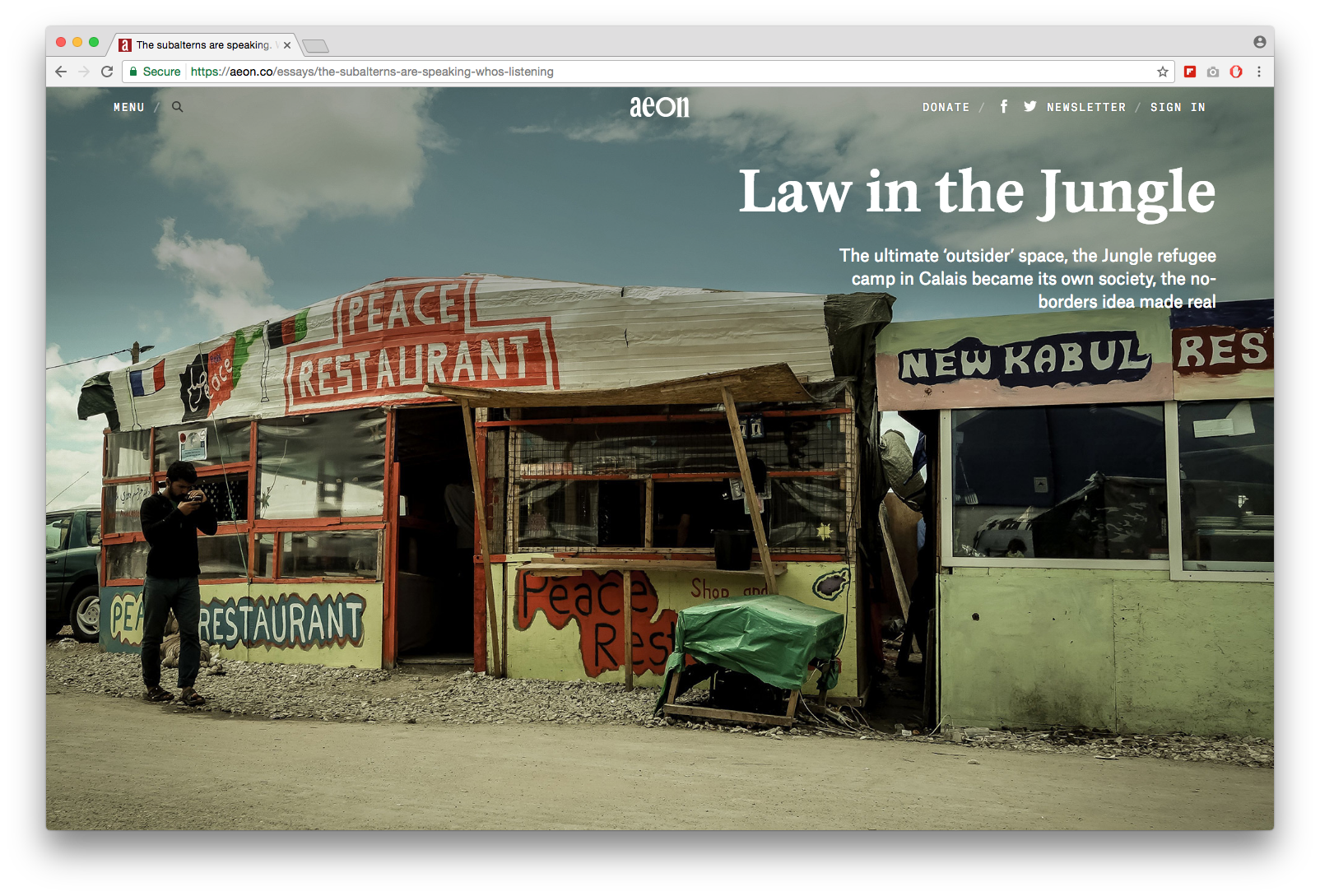Image resolution: width=1320 pixels, height=896 pixels.
Task: Open the NEWSLETTER link
Action: (1086, 107)
